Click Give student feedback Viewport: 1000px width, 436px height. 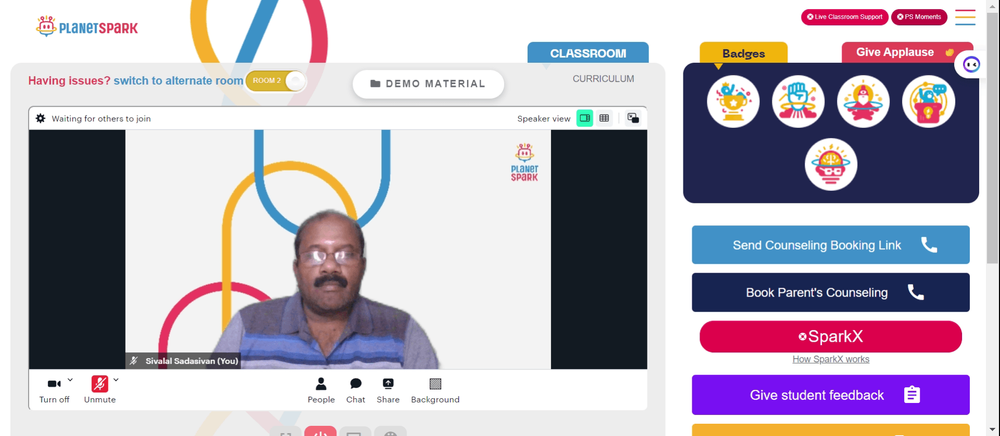pyautogui.click(x=830, y=395)
